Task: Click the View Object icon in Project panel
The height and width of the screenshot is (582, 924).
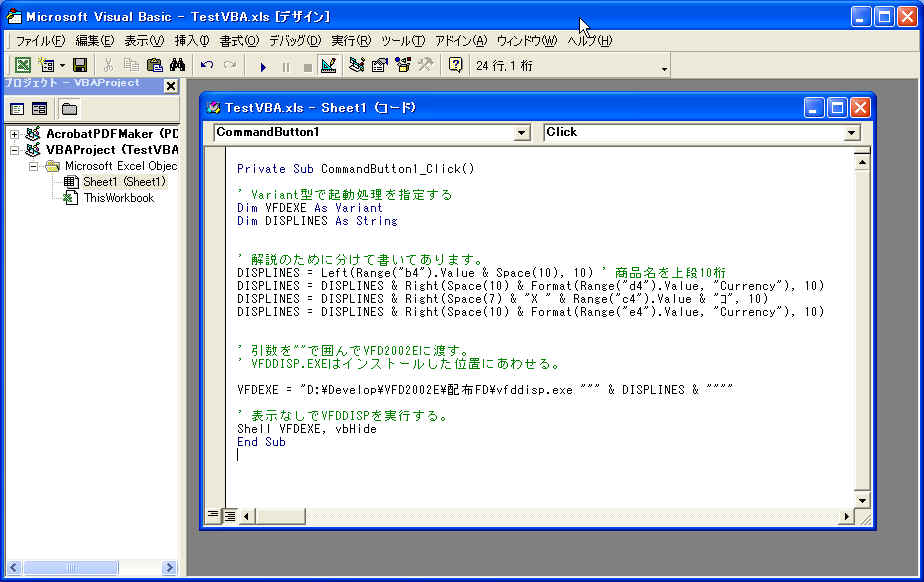Action: (39, 108)
